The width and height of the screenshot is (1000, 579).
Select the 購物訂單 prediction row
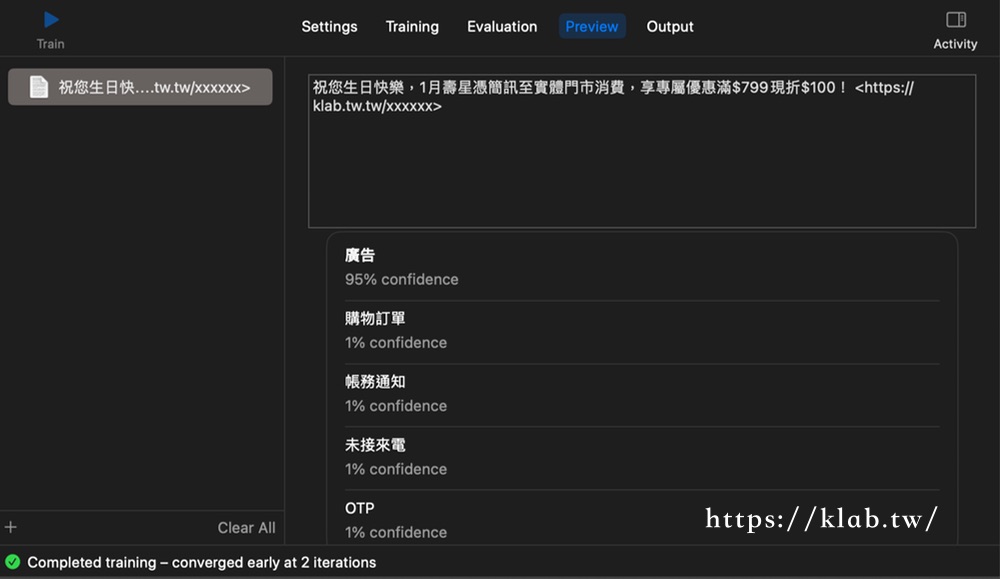pos(641,331)
